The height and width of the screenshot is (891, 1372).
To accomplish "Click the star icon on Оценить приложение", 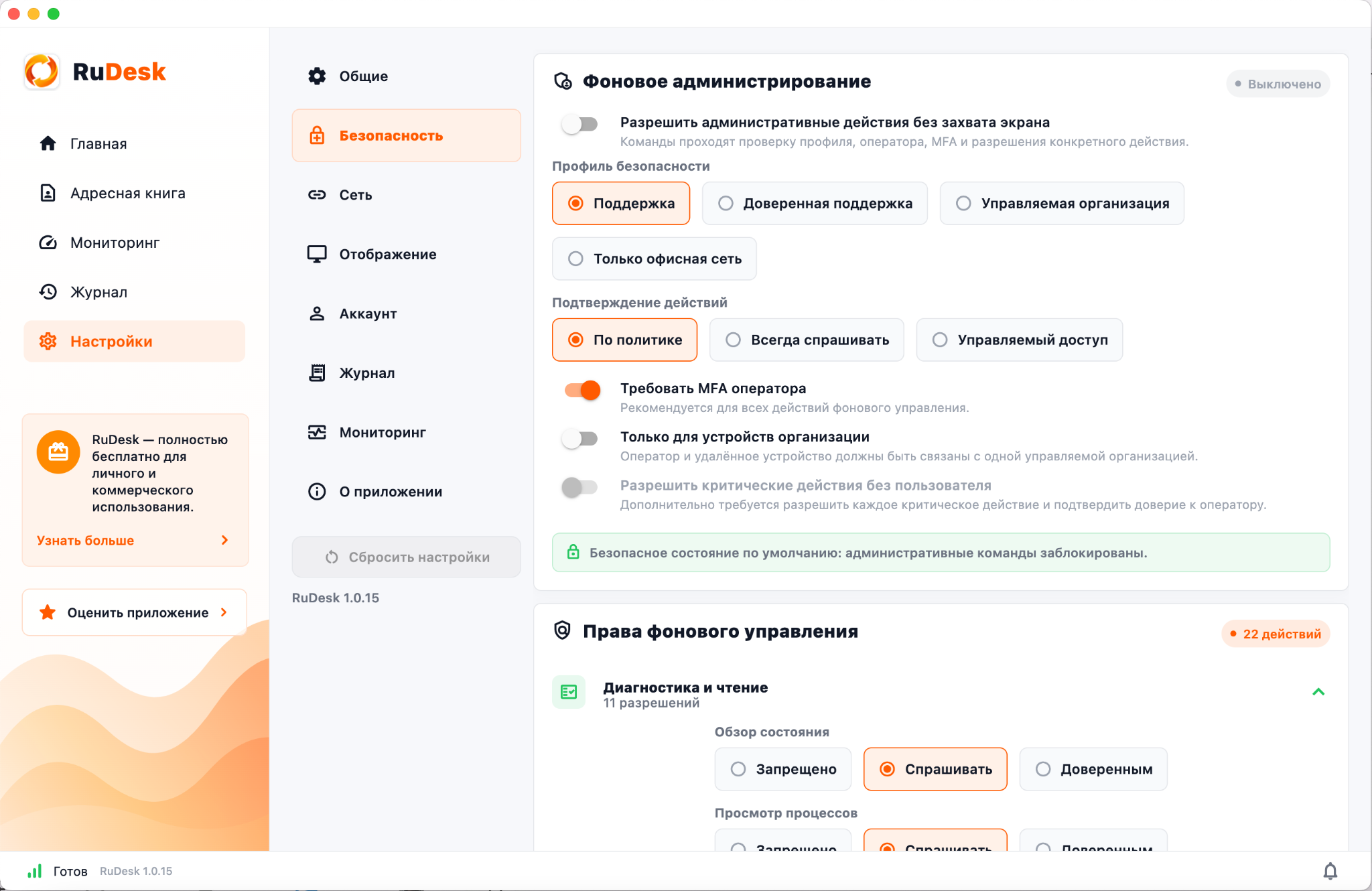I will click(48, 612).
